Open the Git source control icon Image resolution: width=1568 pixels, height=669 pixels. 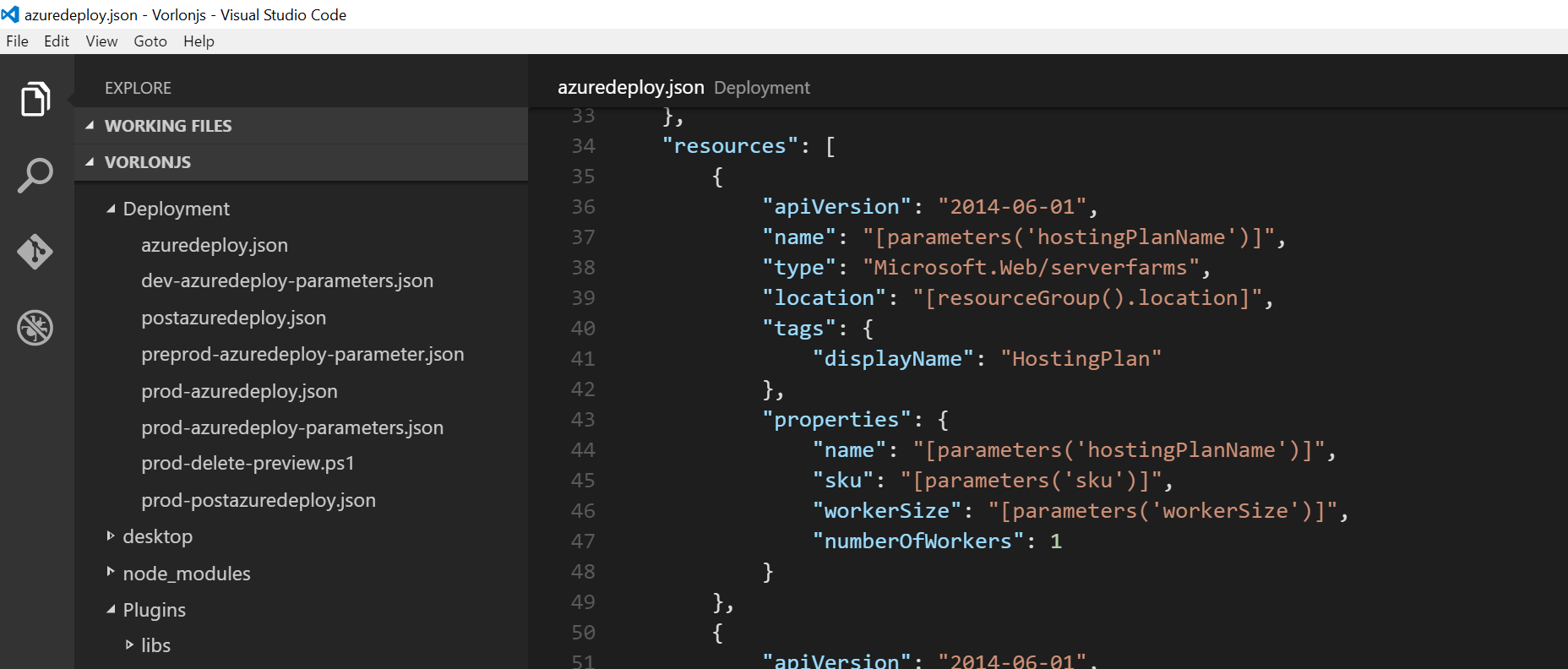tap(35, 252)
